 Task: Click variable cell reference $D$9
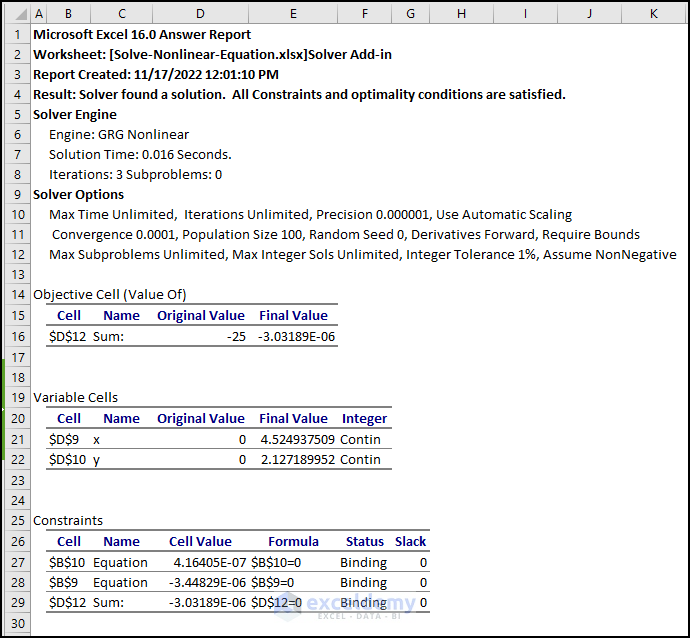(x=64, y=440)
